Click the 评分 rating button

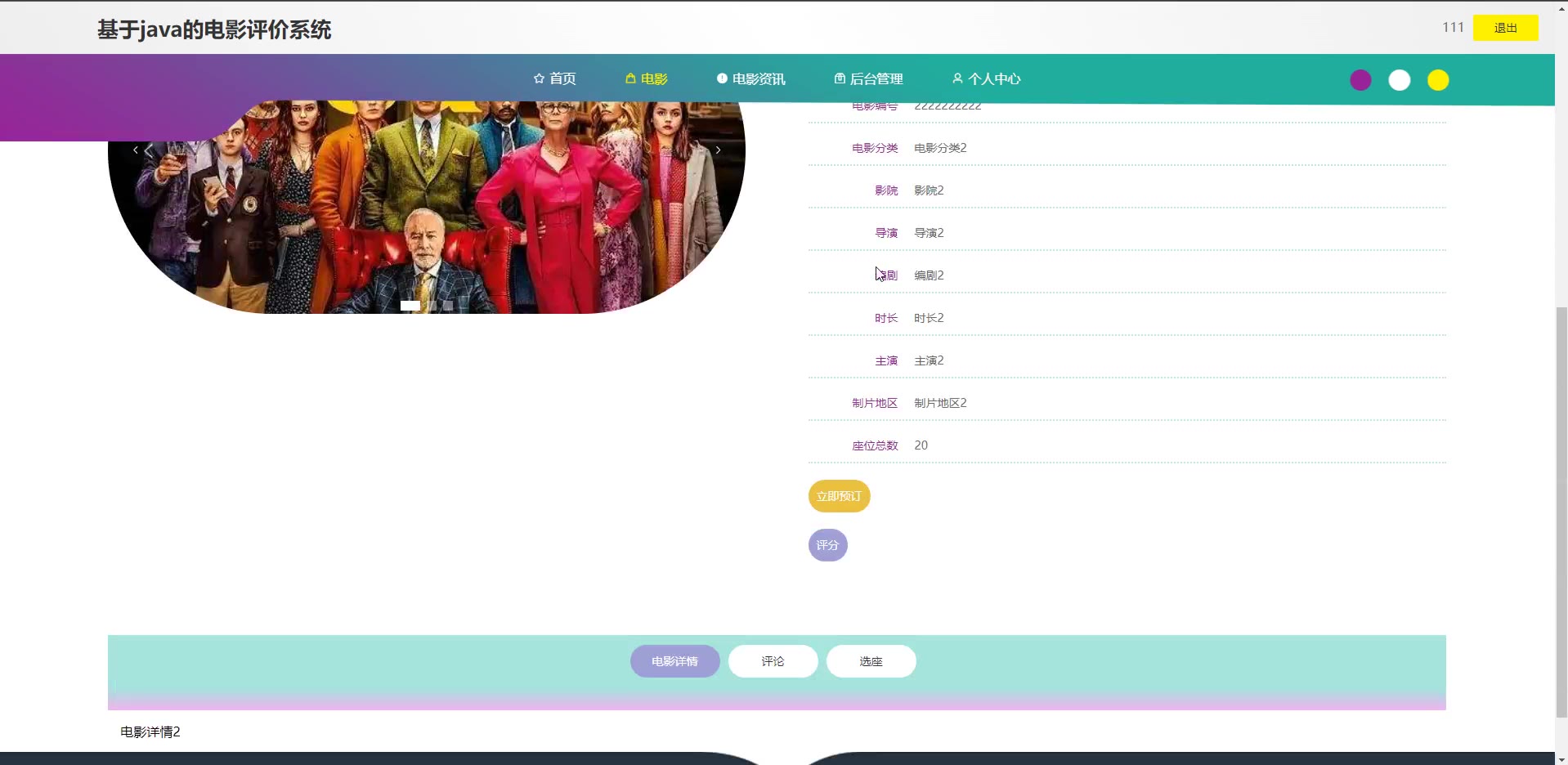coord(828,545)
